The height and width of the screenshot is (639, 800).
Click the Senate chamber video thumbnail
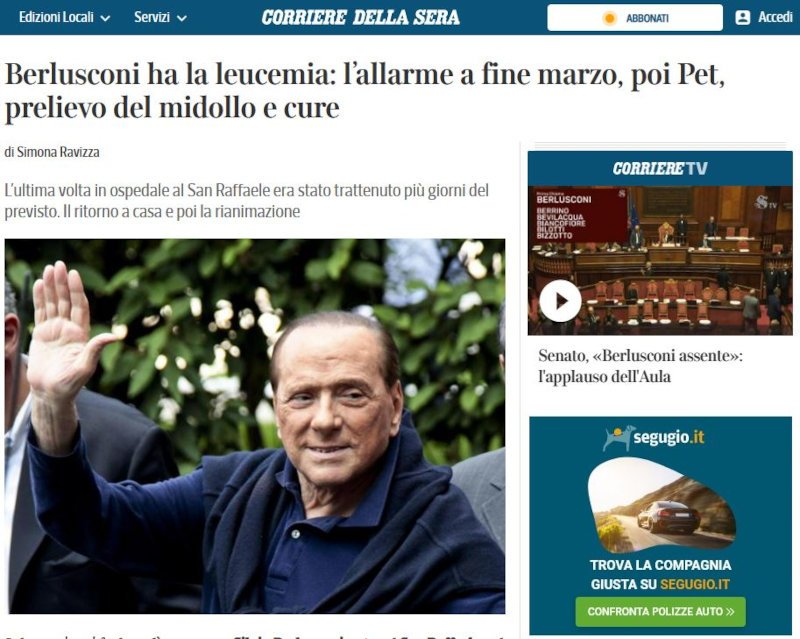click(x=660, y=260)
